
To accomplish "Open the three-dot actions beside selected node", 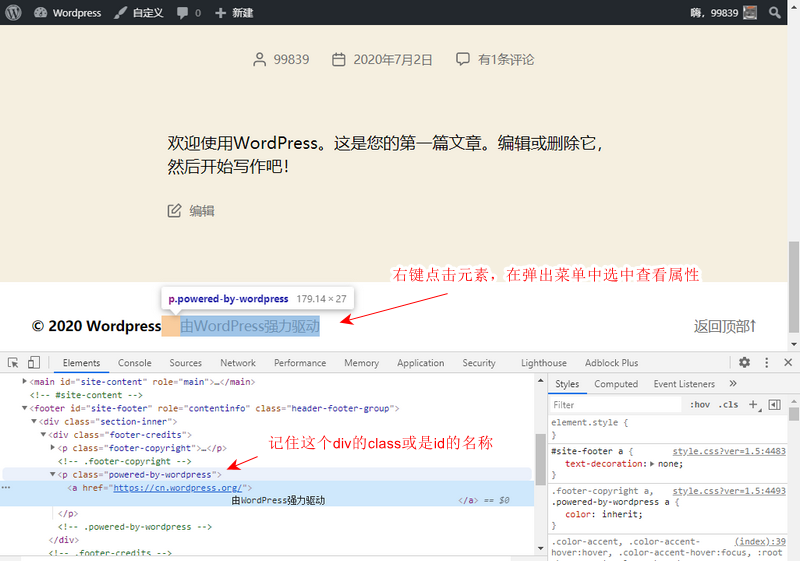I will click(x=6, y=488).
